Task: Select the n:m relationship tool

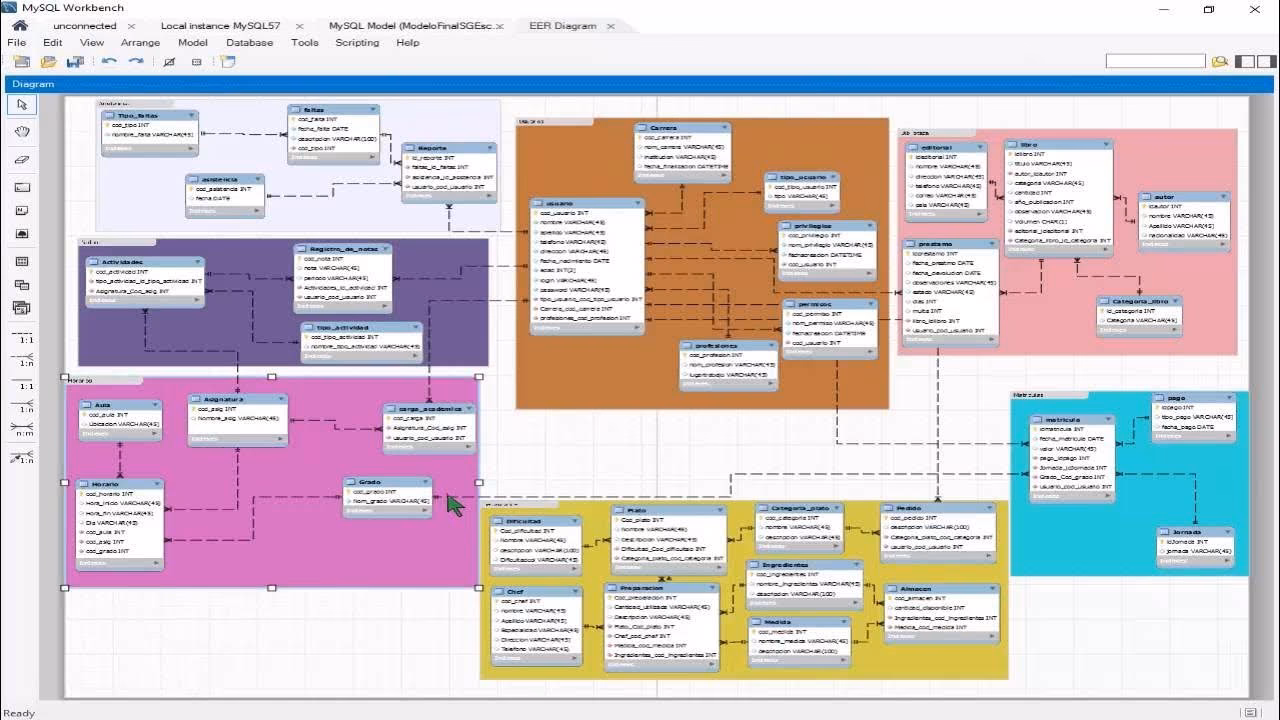Action: (22, 428)
